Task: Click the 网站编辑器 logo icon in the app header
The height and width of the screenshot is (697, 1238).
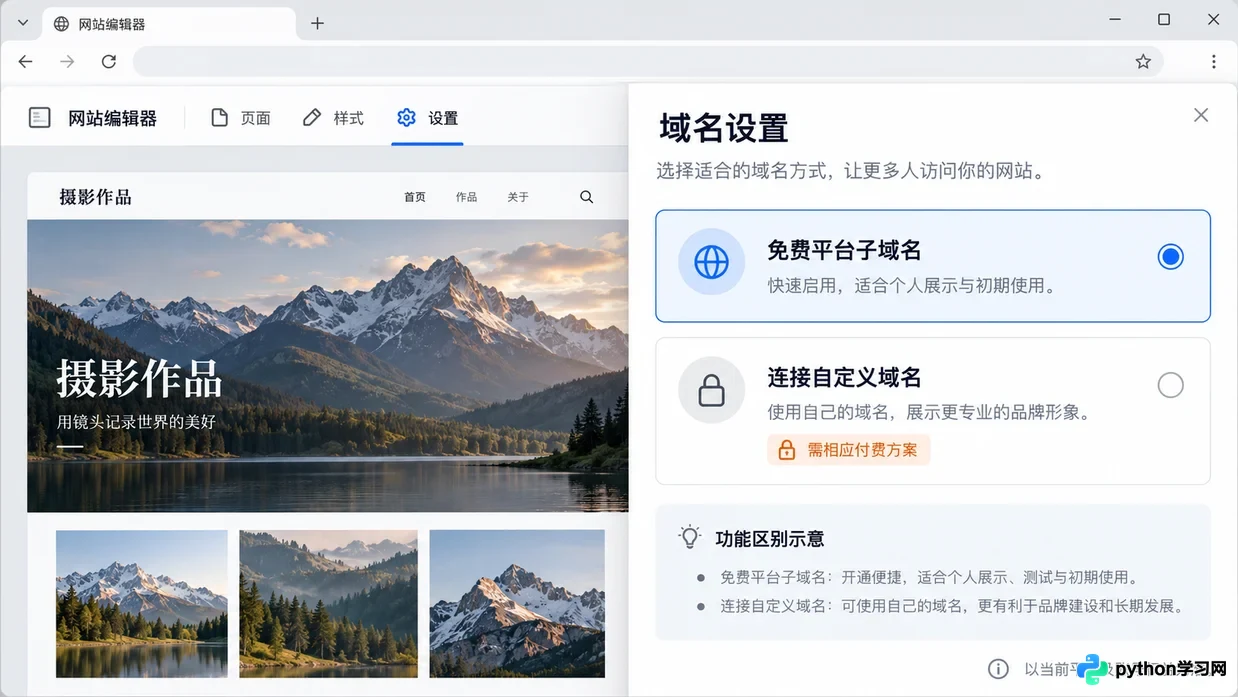Action: [x=40, y=118]
